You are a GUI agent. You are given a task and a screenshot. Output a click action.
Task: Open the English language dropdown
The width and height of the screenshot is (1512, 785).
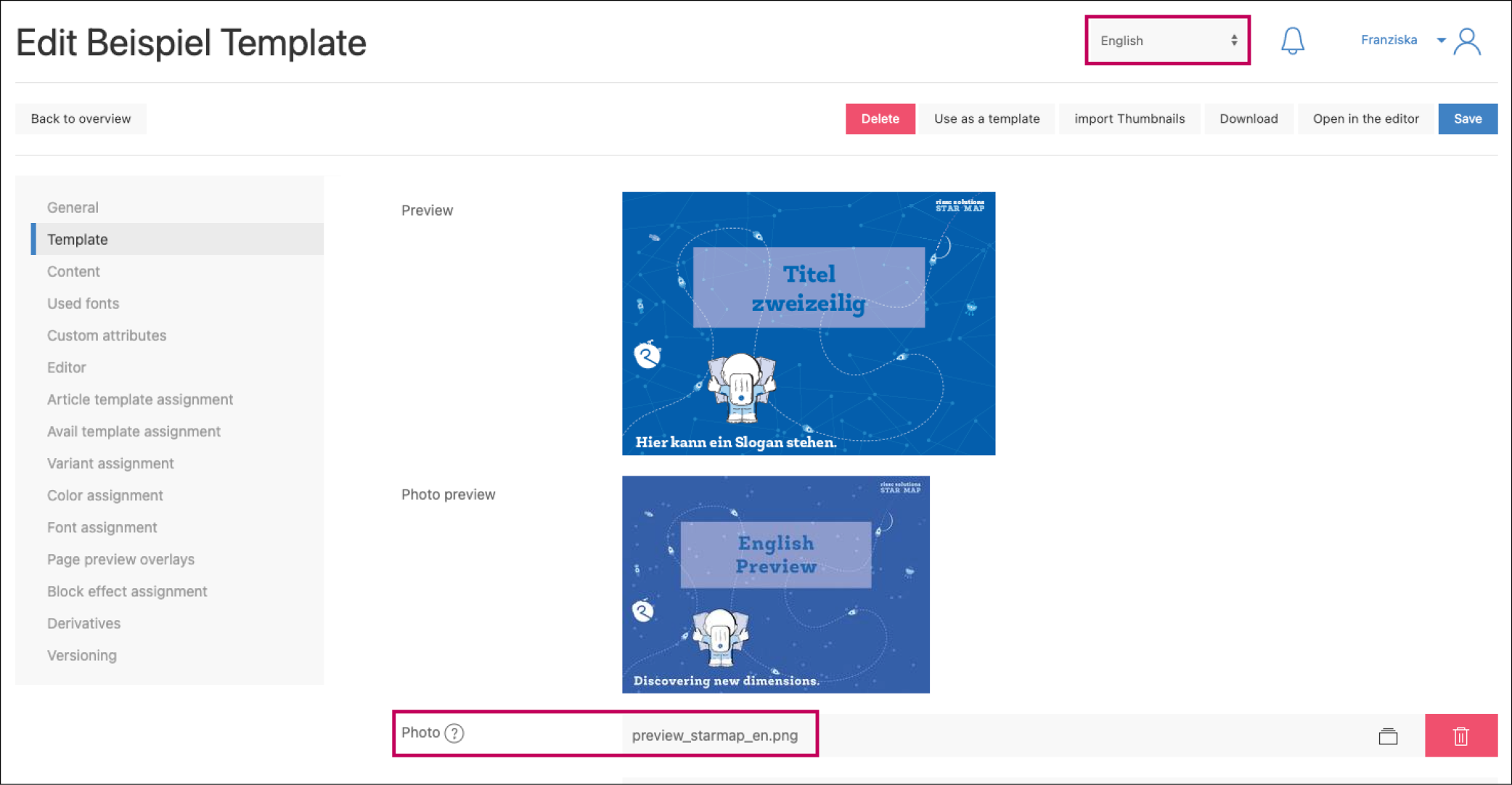point(1167,41)
